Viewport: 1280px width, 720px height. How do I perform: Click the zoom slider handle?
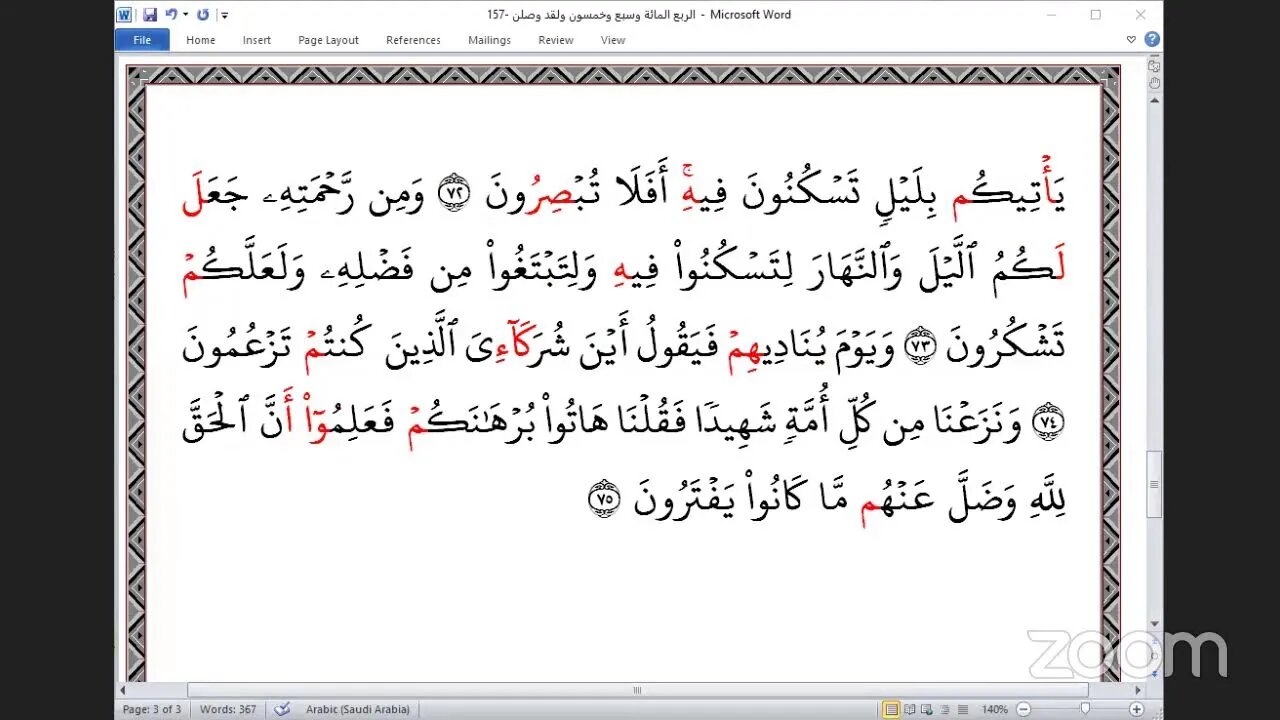[1087, 709]
